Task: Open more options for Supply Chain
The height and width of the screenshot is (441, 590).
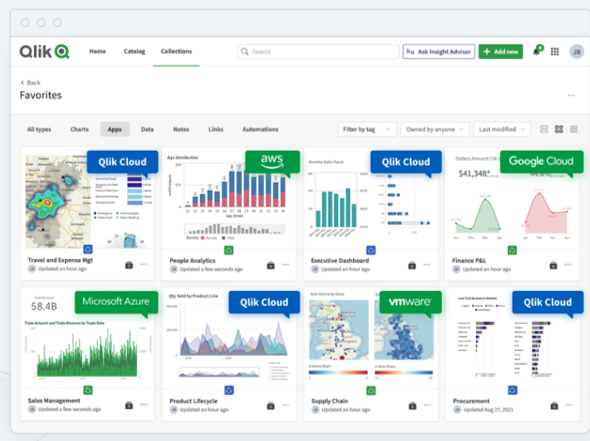Action: pos(427,405)
